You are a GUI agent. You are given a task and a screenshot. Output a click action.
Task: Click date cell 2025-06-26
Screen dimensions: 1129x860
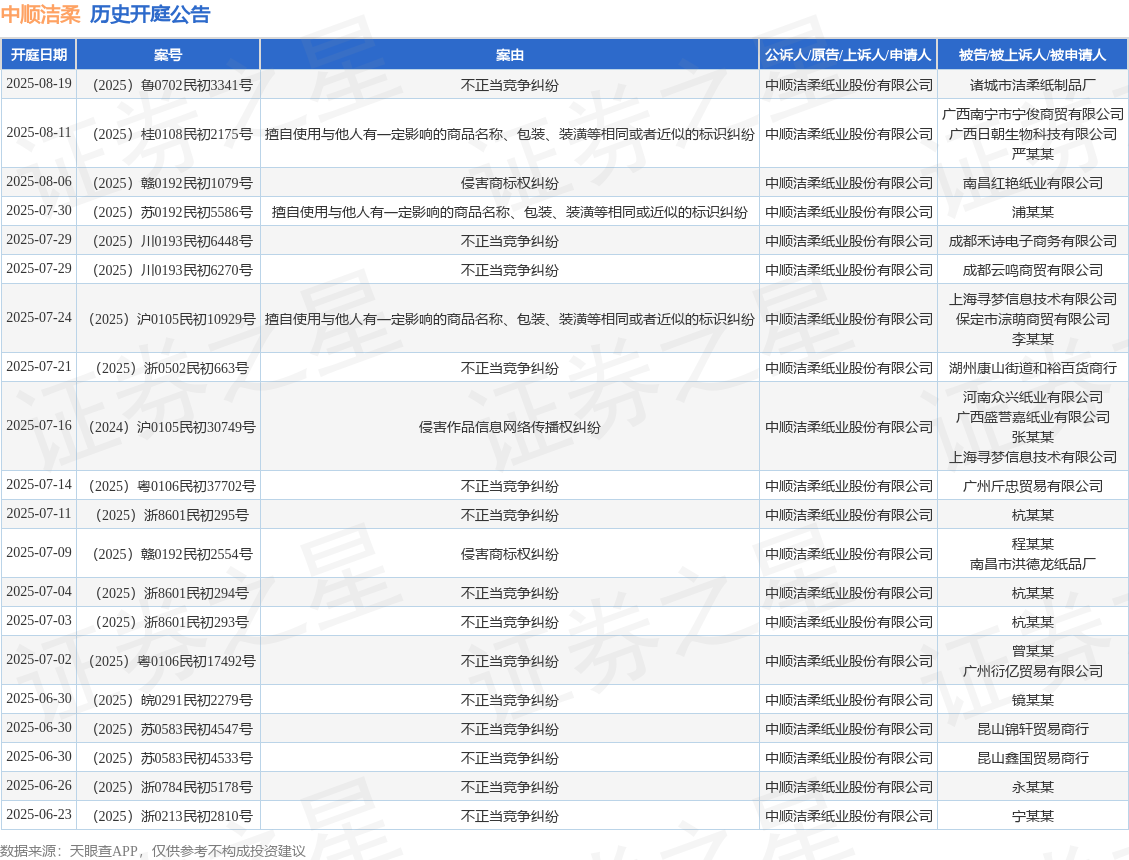(x=39, y=786)
